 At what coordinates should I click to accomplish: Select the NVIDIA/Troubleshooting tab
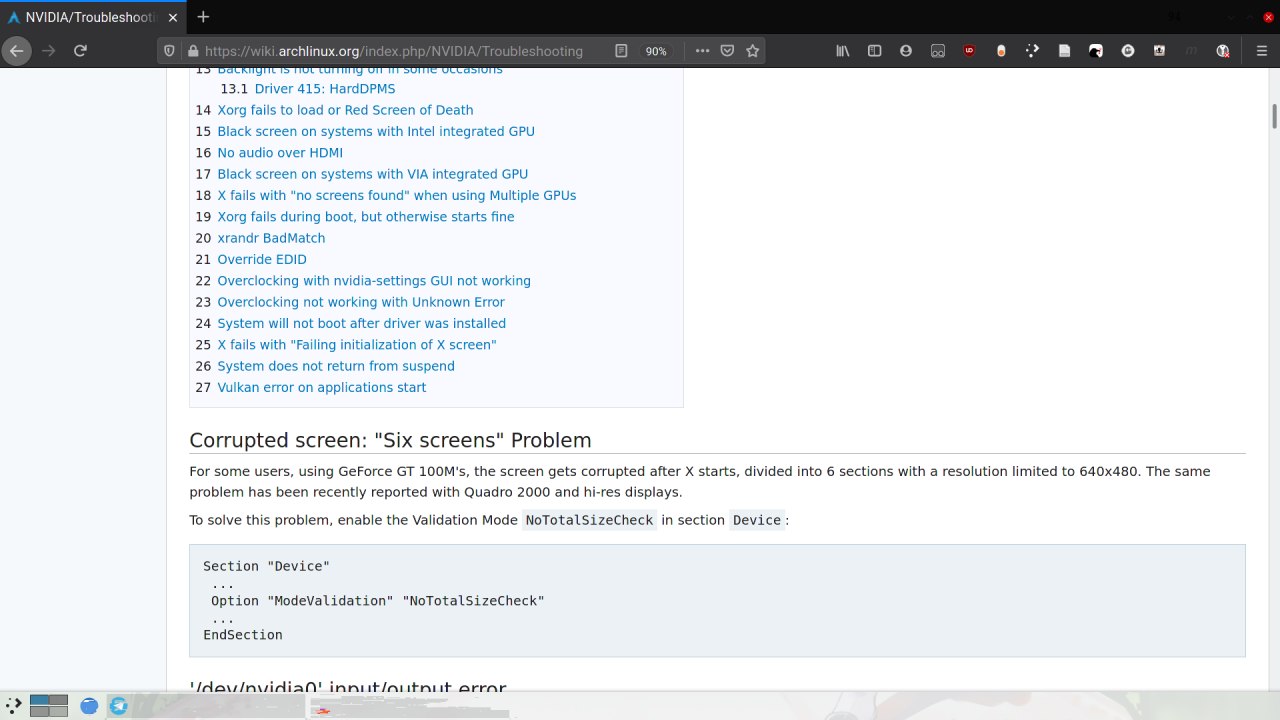(94, 17)
